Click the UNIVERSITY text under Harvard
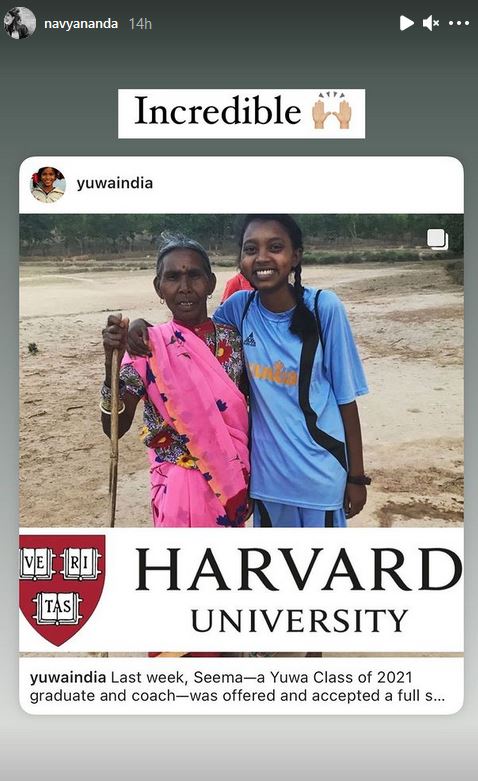The height and width of the screenshot is (781, 478). pos(299,621)
